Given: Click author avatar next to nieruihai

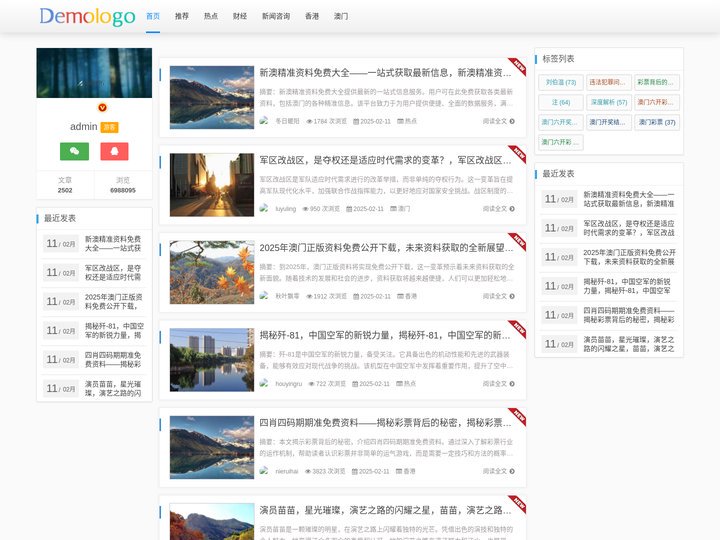Looking at the screenshot, I should pyautogui.click(x=264, y=471).
